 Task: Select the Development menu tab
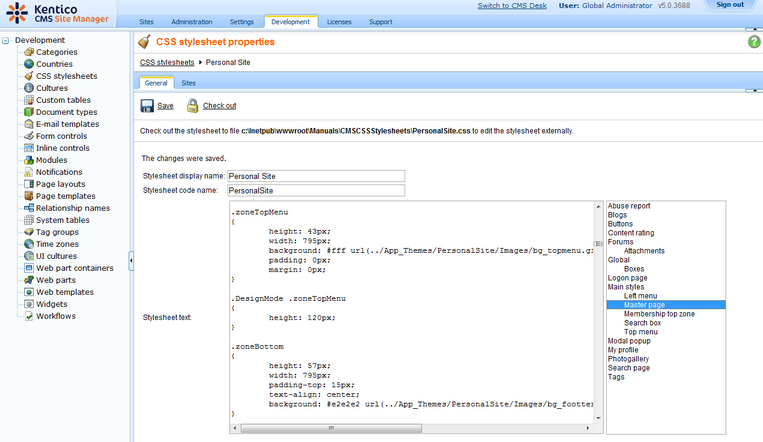[x=291, y=21]
